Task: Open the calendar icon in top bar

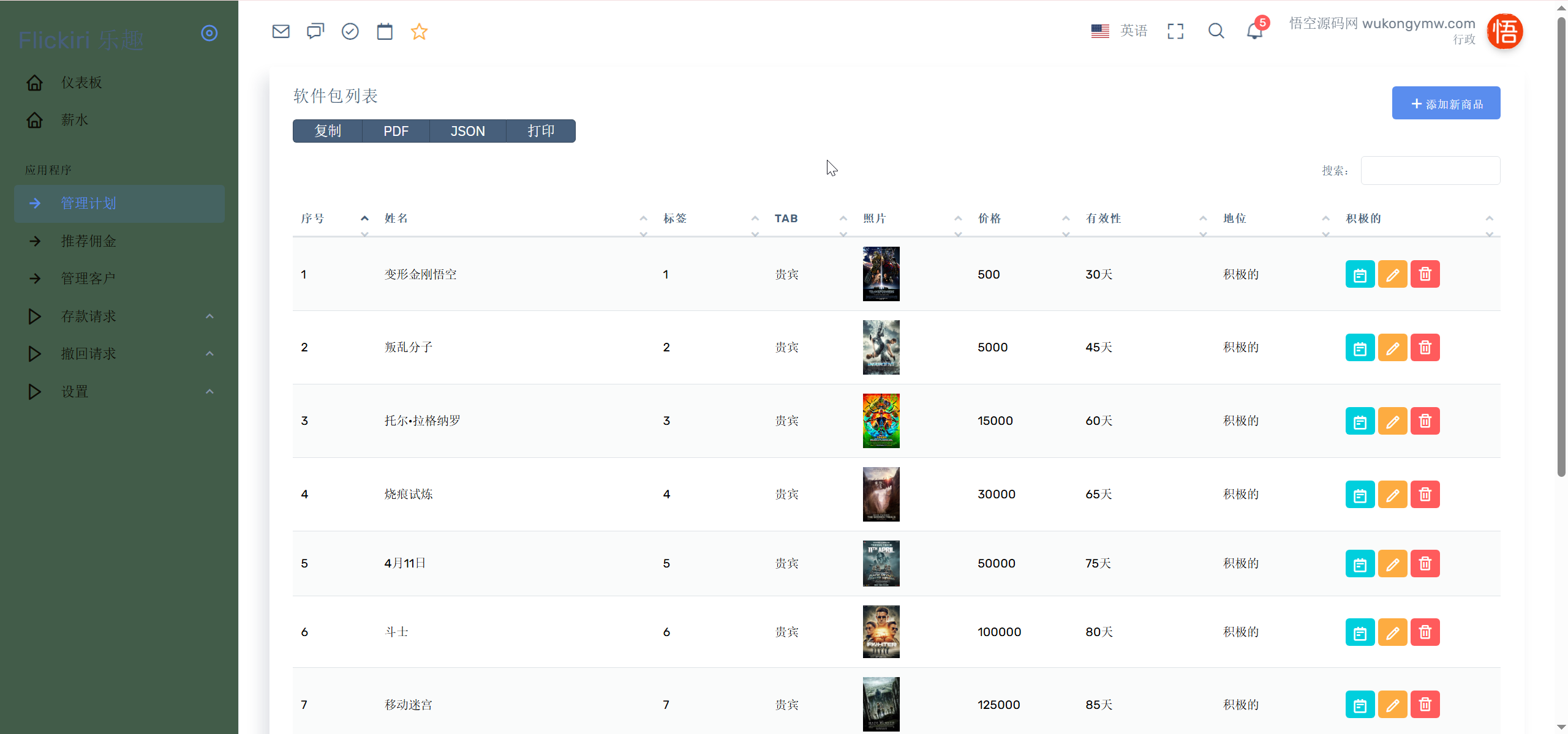Action: (x=385, y=31)
